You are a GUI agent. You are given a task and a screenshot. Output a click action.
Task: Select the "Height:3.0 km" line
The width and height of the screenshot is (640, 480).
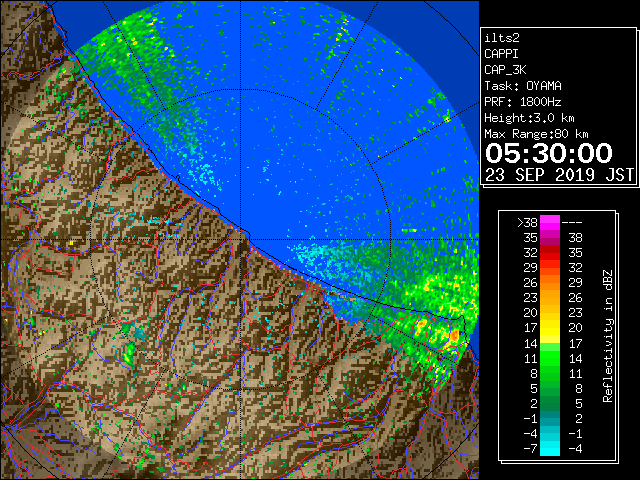[529, 118]
